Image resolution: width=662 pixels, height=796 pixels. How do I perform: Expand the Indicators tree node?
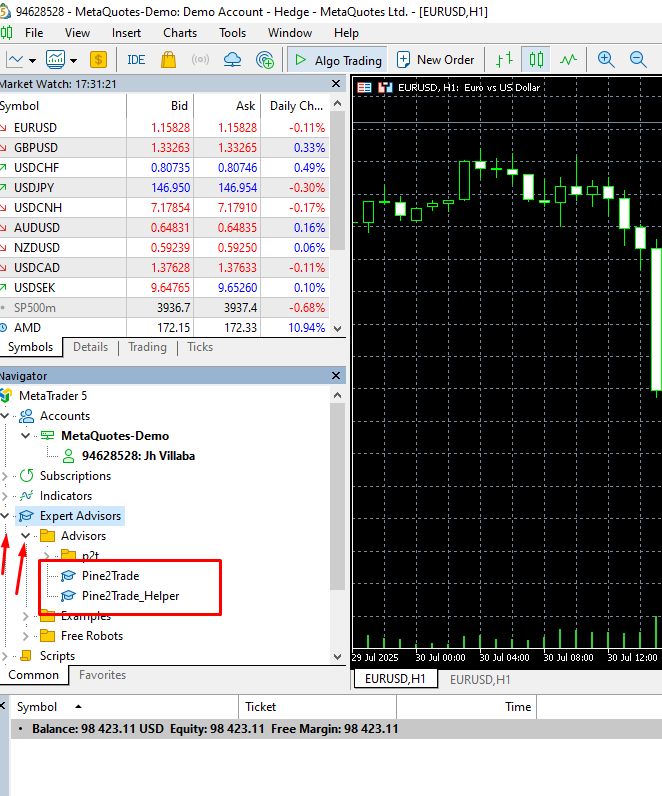6,496
